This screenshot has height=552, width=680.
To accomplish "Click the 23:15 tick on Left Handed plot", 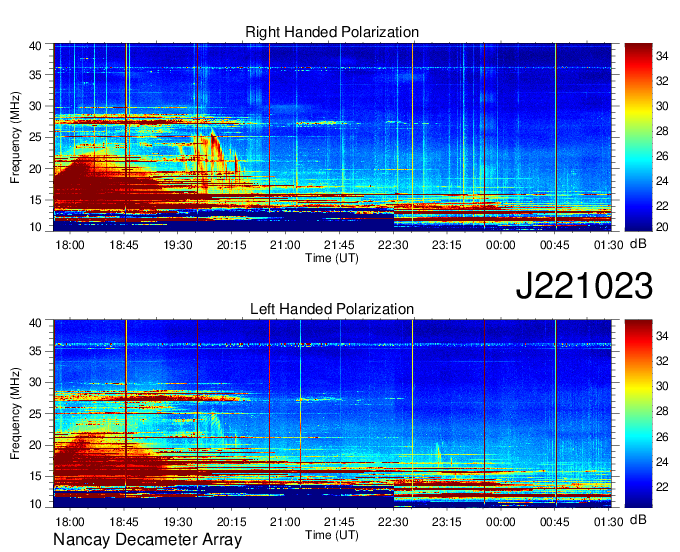I will 447,522.
